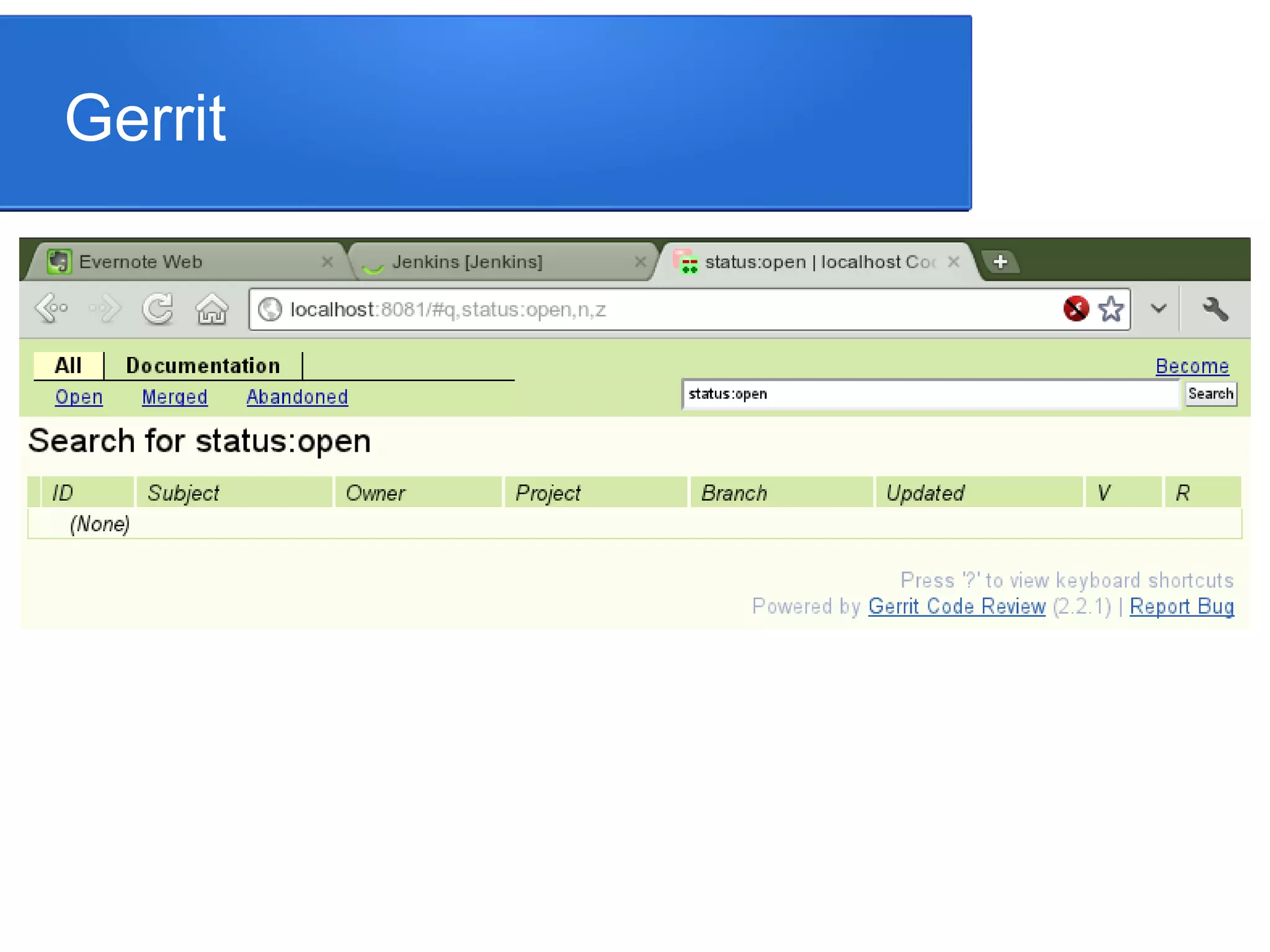
Task: Click the globe site-info icon
Action: 270,309
